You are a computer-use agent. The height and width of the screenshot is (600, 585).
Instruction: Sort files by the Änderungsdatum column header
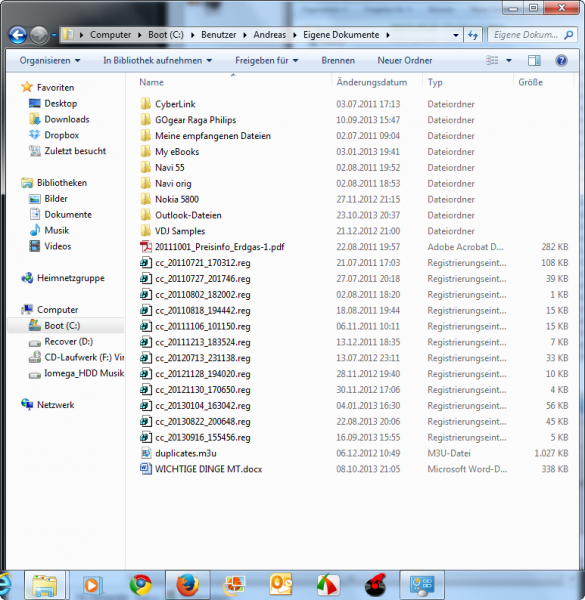tap(372, 82)
